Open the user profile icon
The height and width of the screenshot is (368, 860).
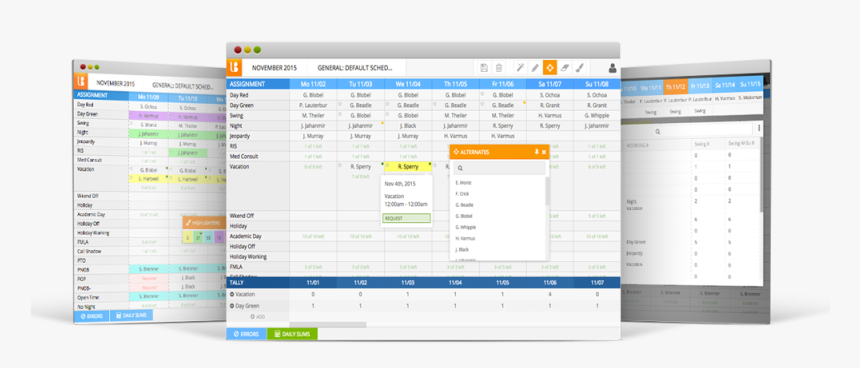[x=613, y=68]
